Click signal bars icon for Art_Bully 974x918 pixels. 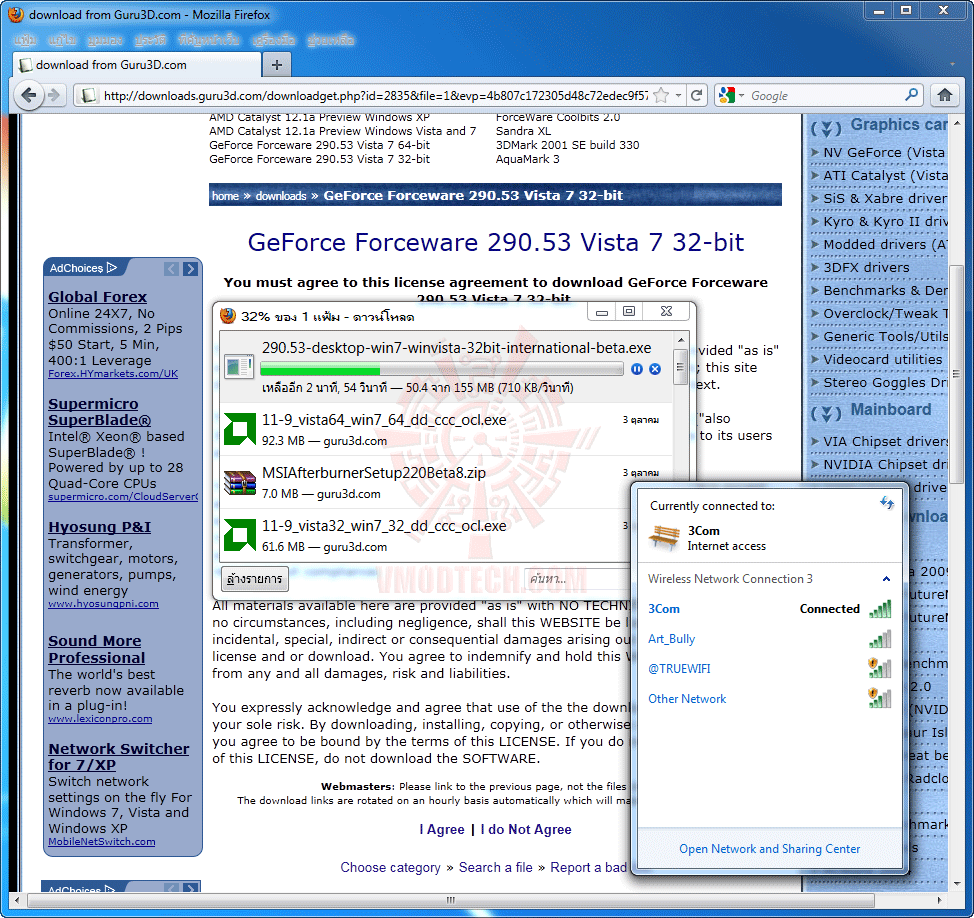click(x=880, y=639)
